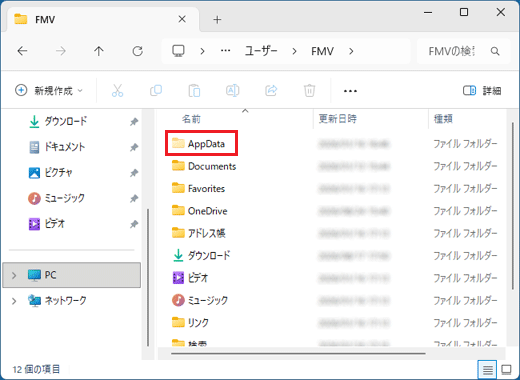
Task: Click the Share icon in toolbar
Action: click(x=271, y=91)
